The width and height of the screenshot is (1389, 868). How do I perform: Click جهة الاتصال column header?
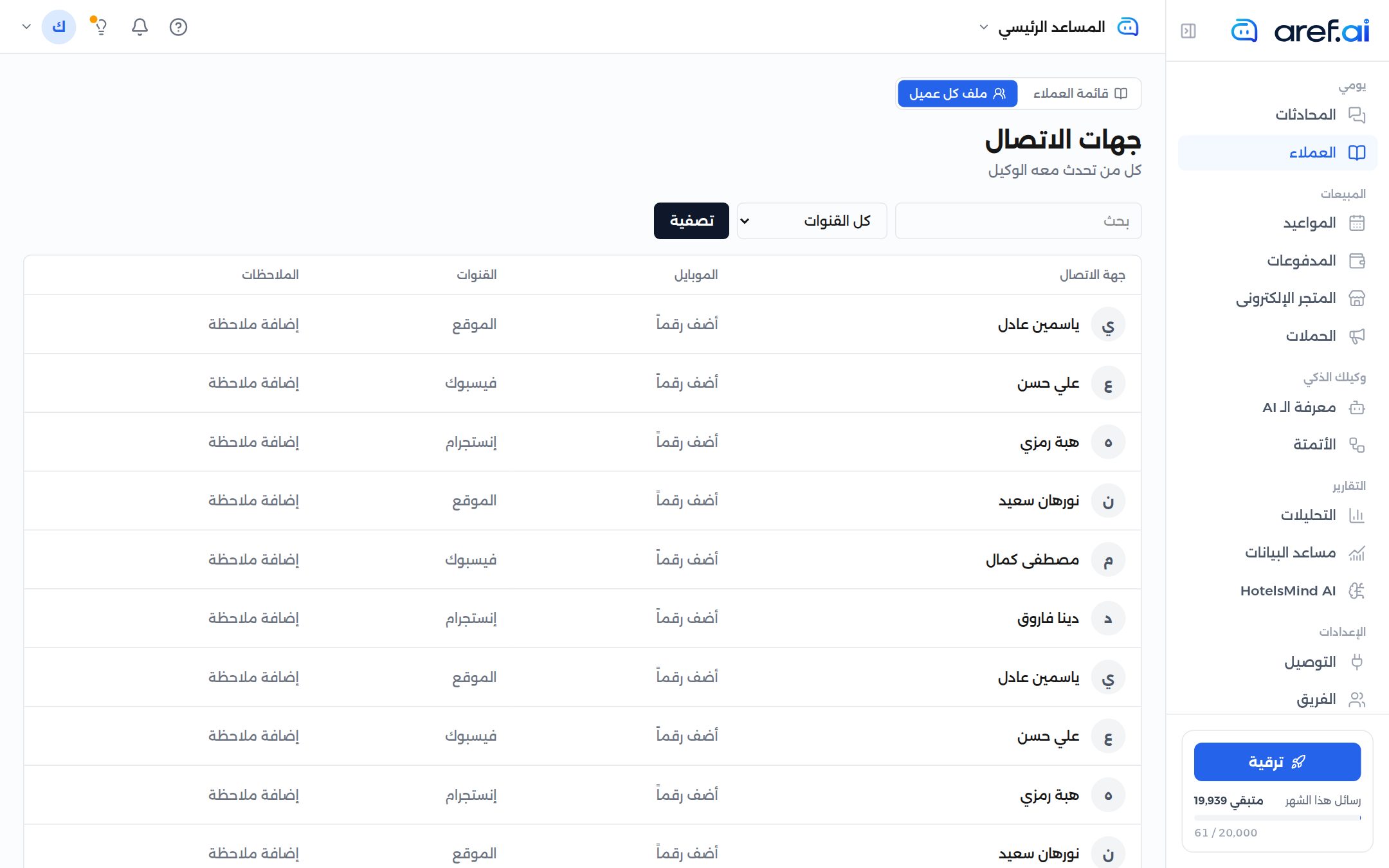[x=1093, y=275]
